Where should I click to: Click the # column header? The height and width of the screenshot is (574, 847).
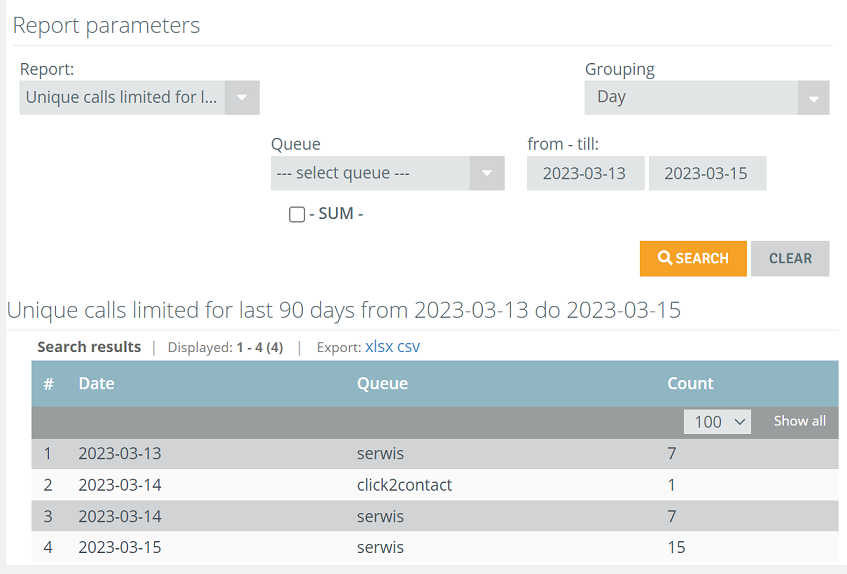click(x=49, y=384)
